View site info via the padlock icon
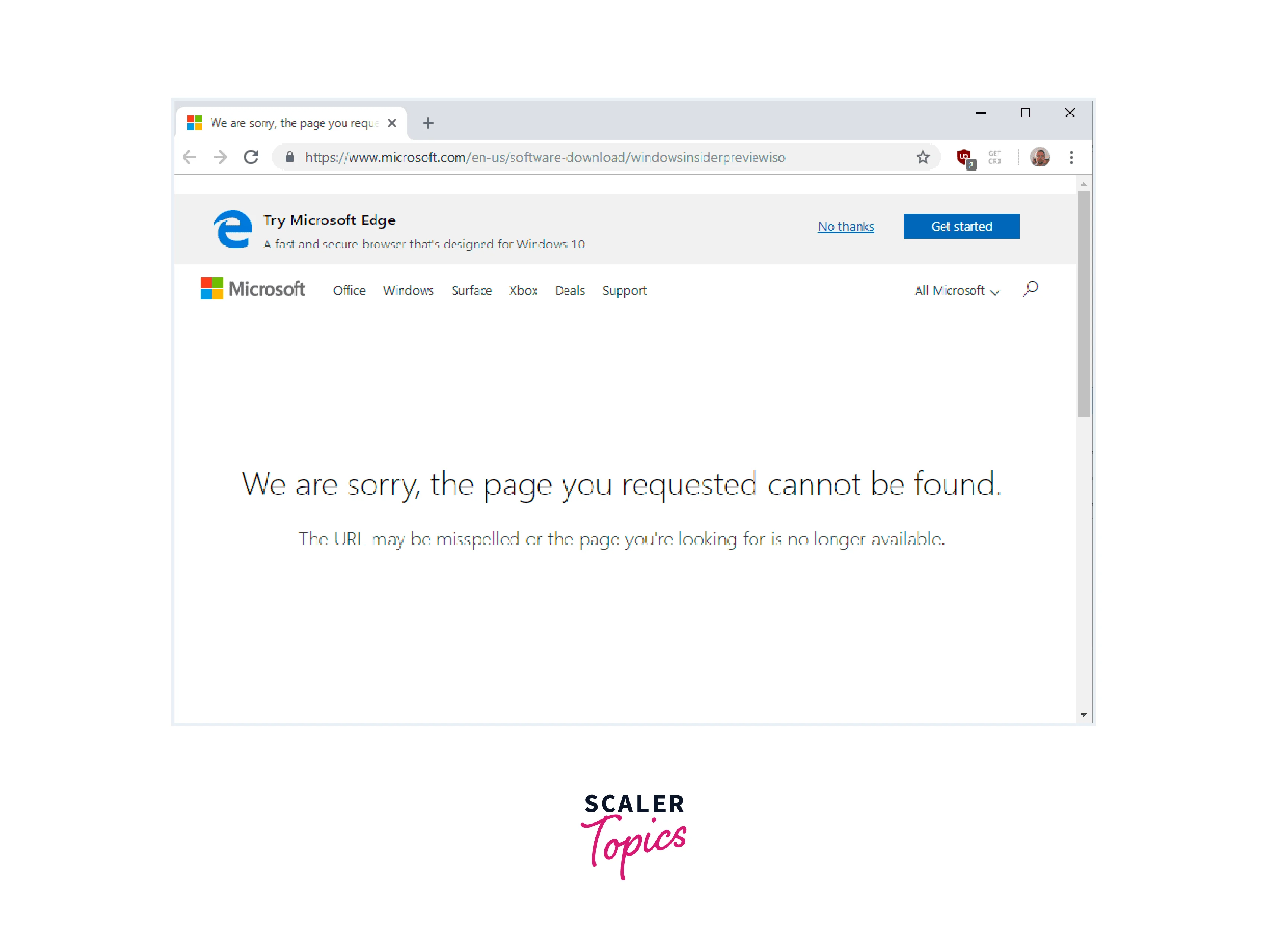The image size is (1267, 952). point(290,157)
